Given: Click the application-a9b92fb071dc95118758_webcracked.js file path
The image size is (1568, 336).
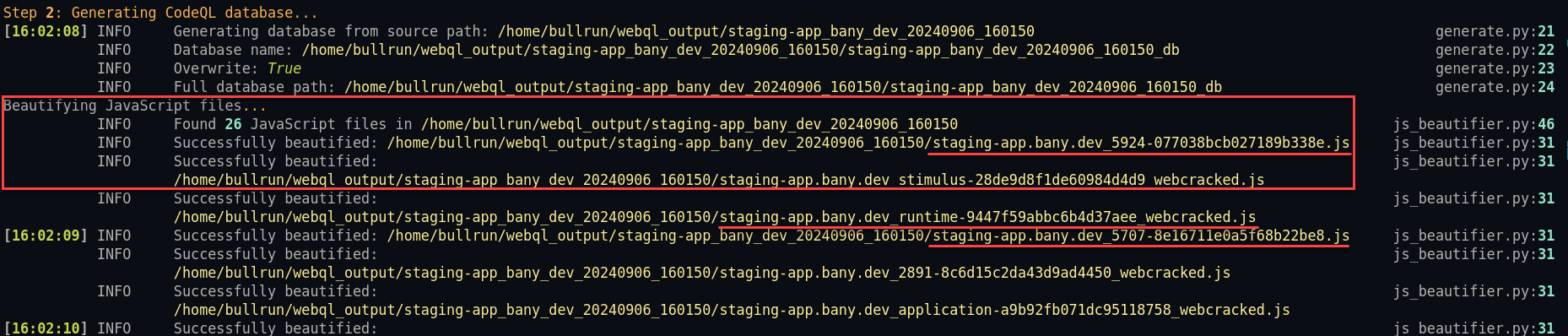Looking at the screenshot, I should point(732,310).
